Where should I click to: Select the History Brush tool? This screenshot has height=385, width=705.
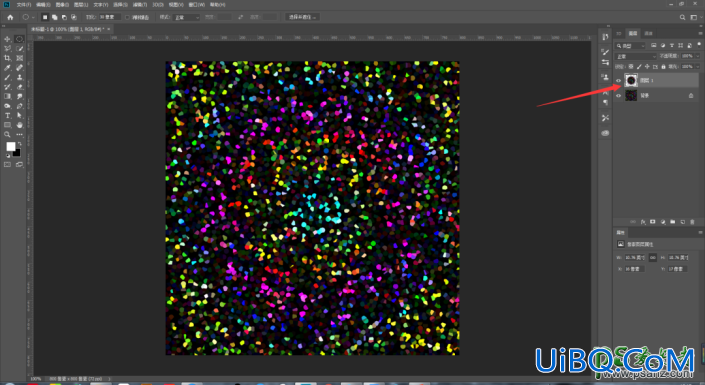click(7, 87)
